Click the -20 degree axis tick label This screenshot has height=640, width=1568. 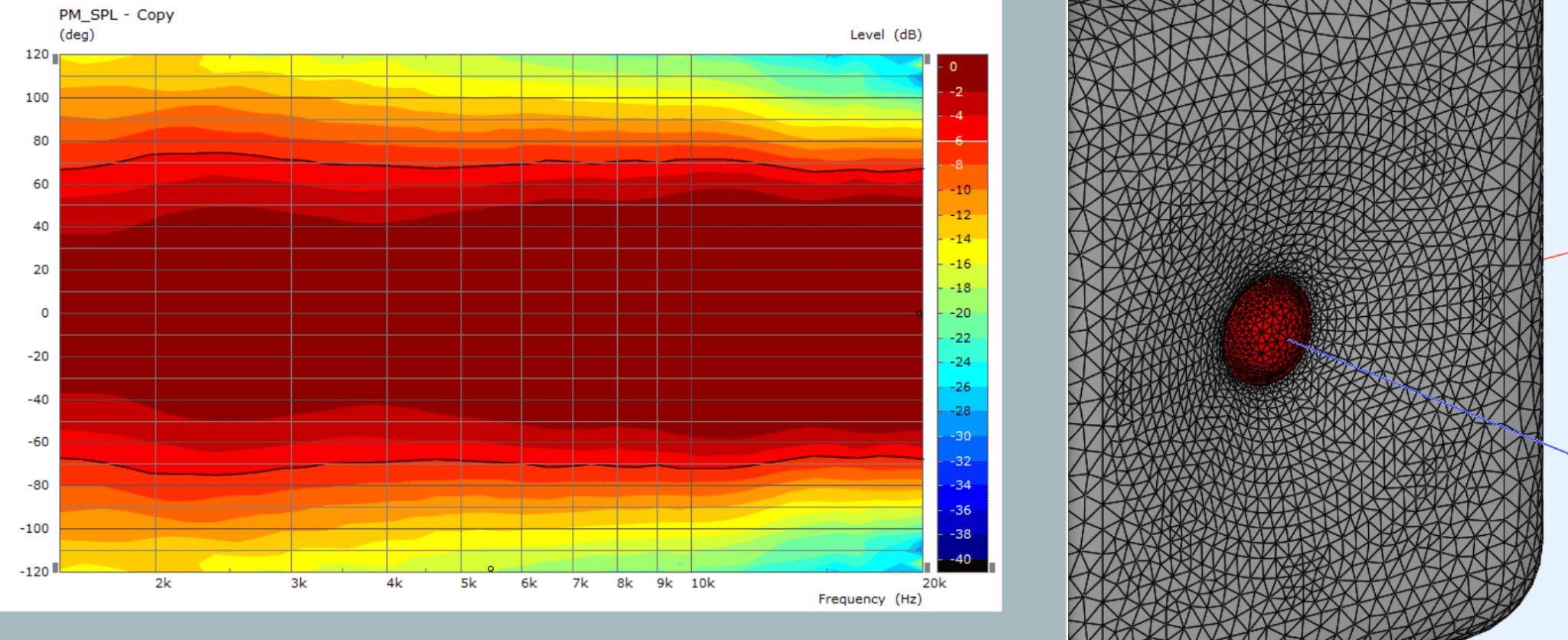38,356
